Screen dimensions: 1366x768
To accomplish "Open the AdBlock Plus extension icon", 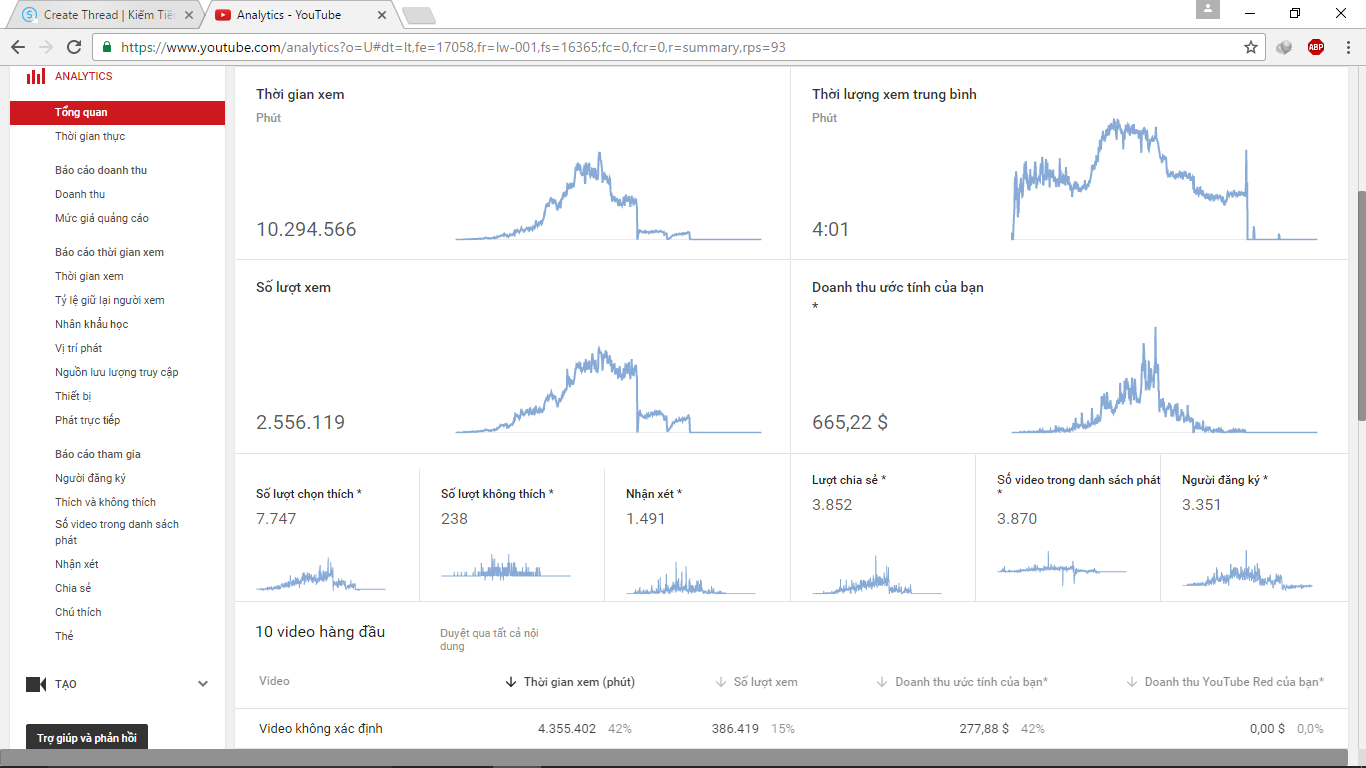I will (1316, 47).
